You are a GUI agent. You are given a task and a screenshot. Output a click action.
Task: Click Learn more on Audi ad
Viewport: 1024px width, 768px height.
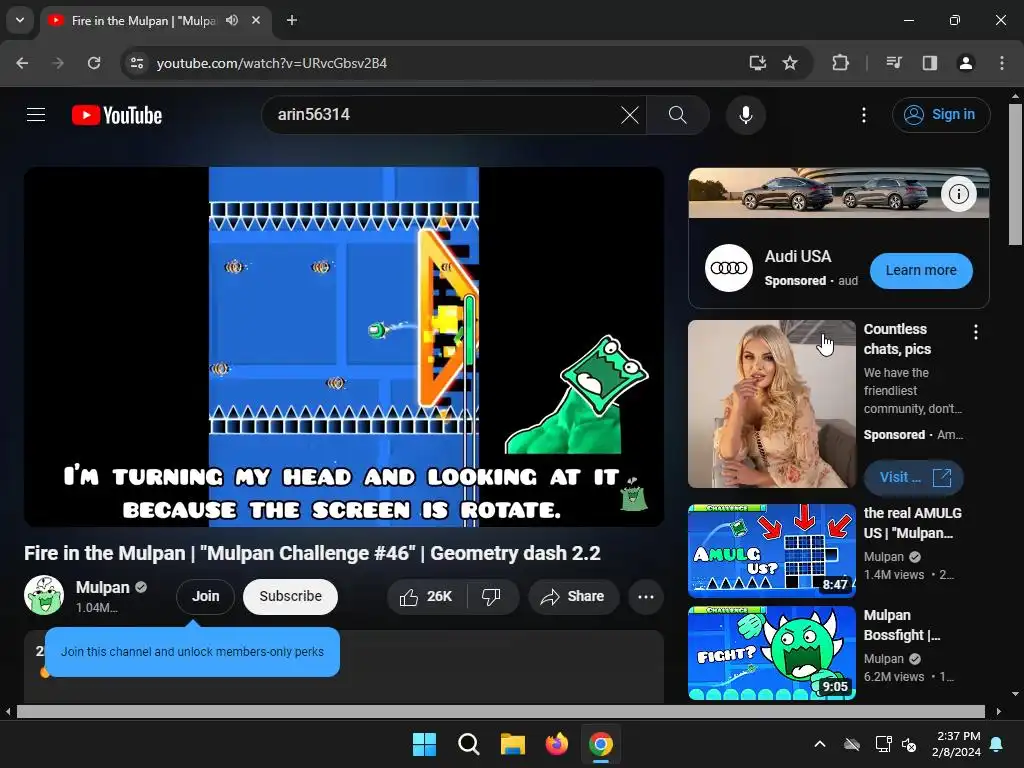[x=921, y=270]
